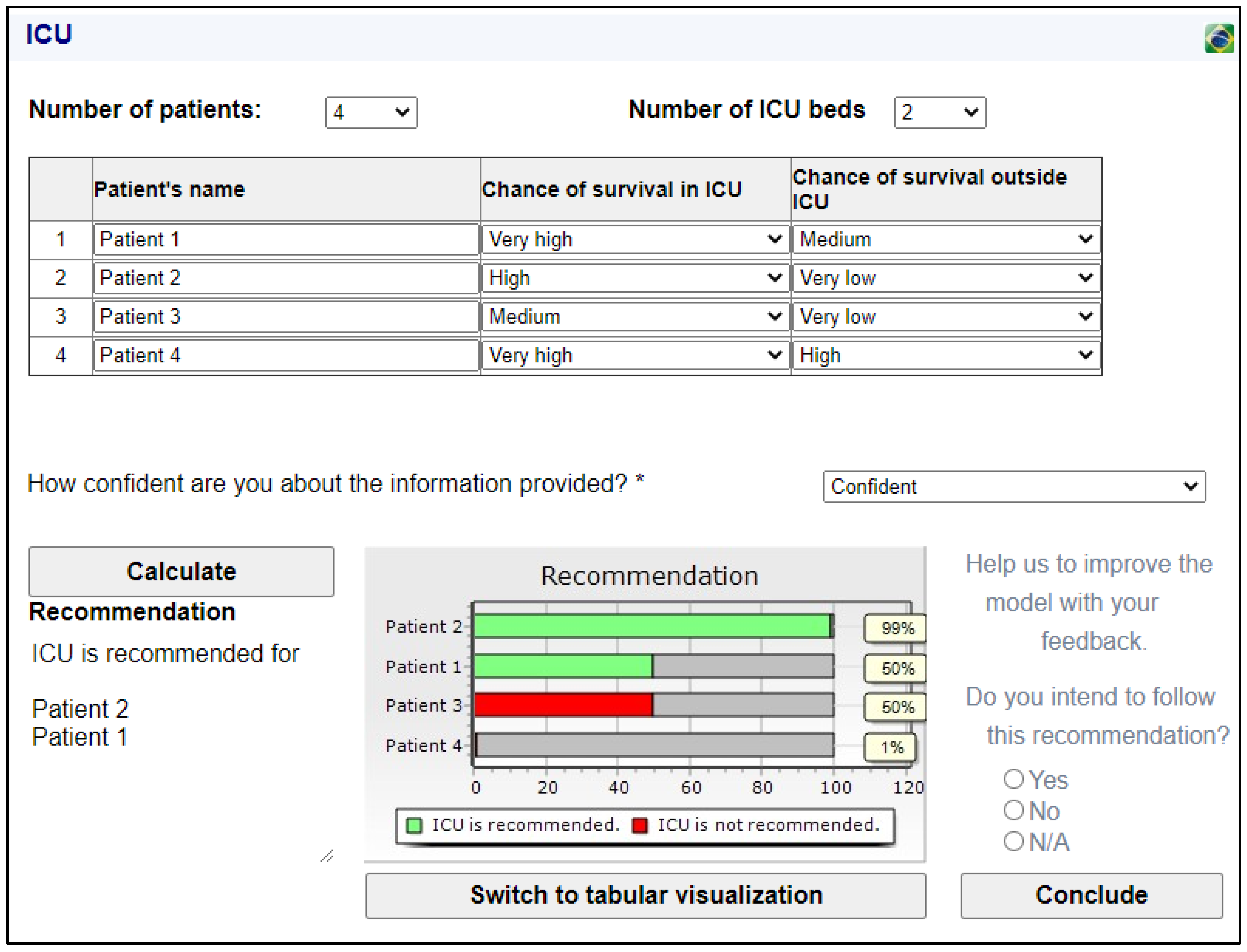Click red ICU not recommended legend swatch
Viewport: 1247px width, 952px height.
point(640,825)
